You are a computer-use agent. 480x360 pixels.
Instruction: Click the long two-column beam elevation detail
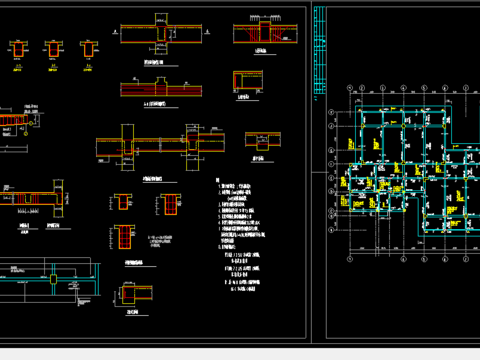[161, 147]
